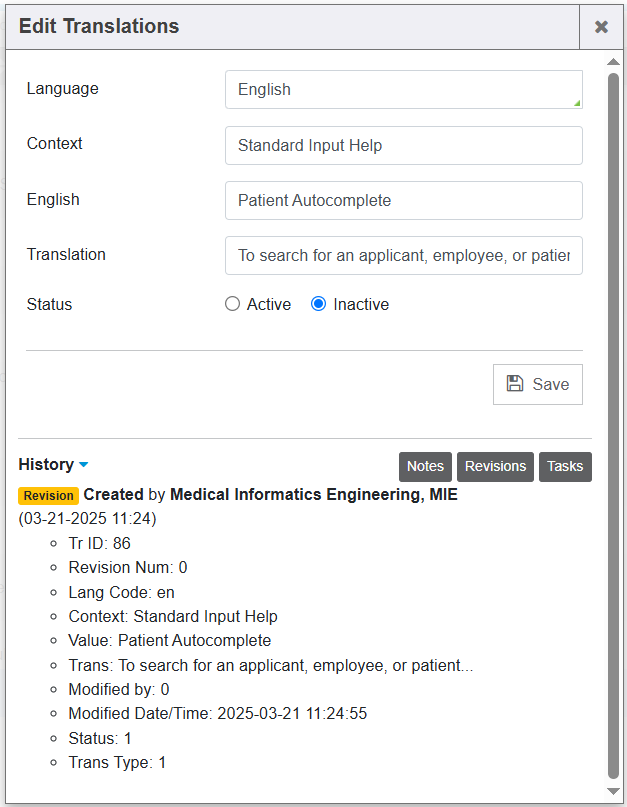Image resolution: width=627 pixels, height=807 pixels.
Task: Select the Active status radio button
Action: coord(233,304)
